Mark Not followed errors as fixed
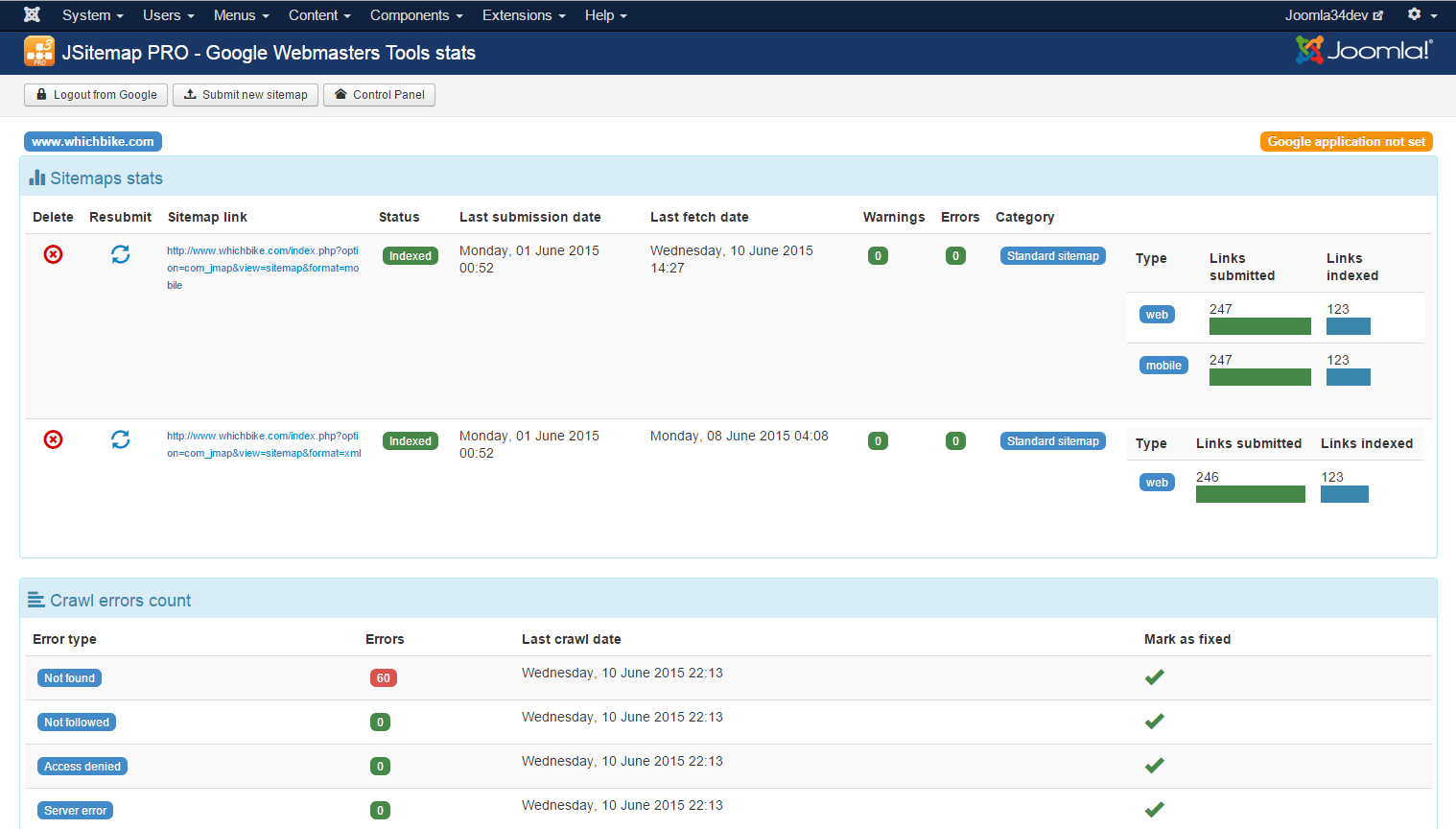Viewport: 1456px width, 829px height. coord(1155,722)
